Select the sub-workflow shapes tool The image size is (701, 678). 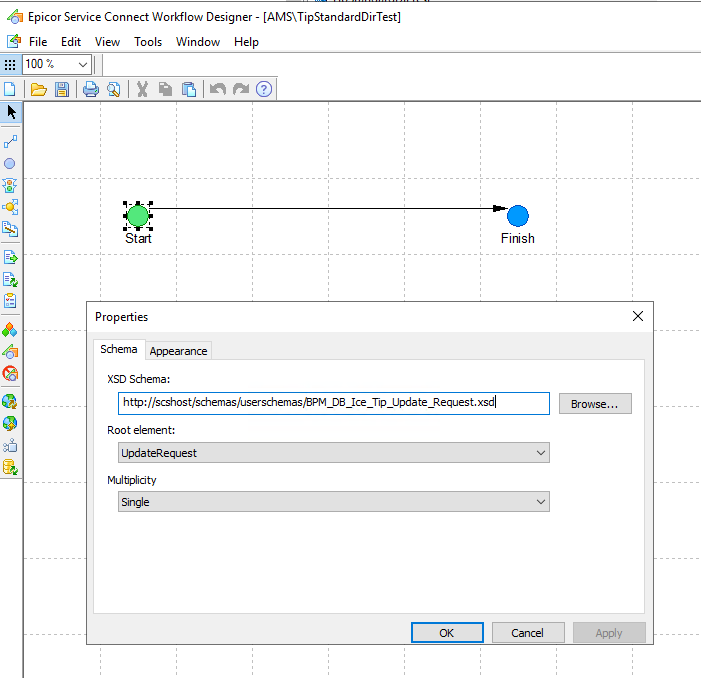point(10,352)
